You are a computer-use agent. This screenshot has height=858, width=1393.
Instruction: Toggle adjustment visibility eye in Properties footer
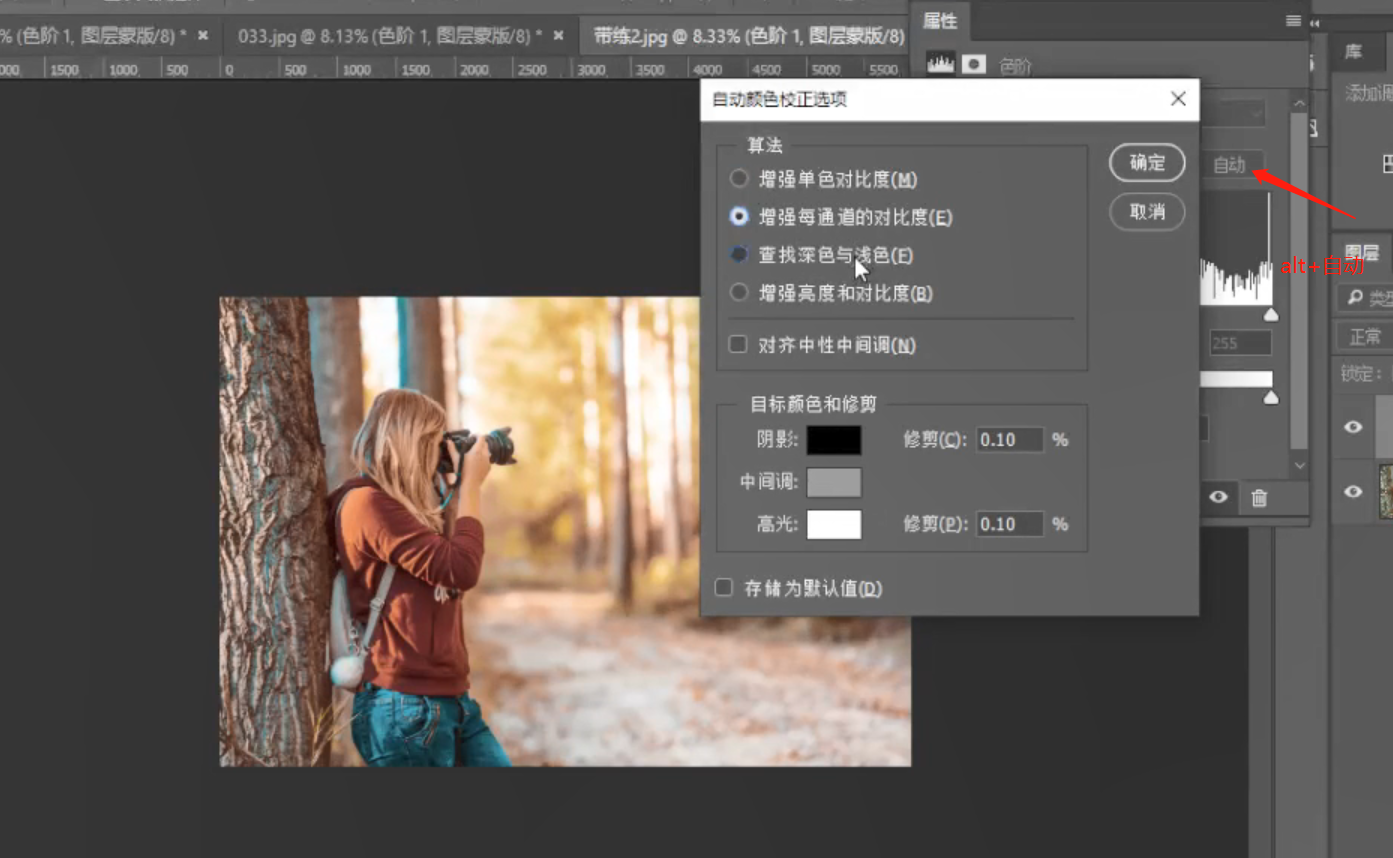coord(1218,497)
